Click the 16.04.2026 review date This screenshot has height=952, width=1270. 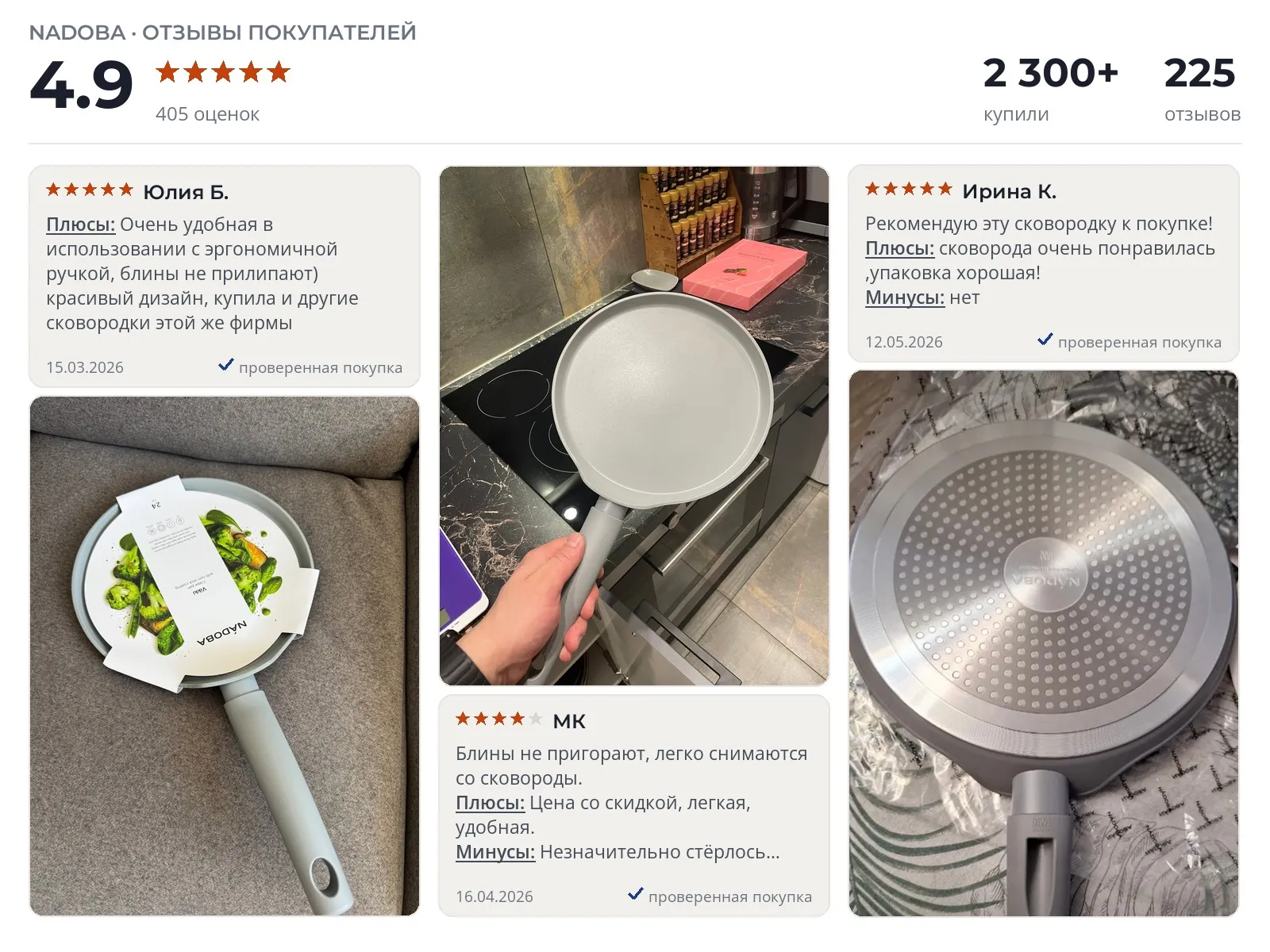coord(495,896)
